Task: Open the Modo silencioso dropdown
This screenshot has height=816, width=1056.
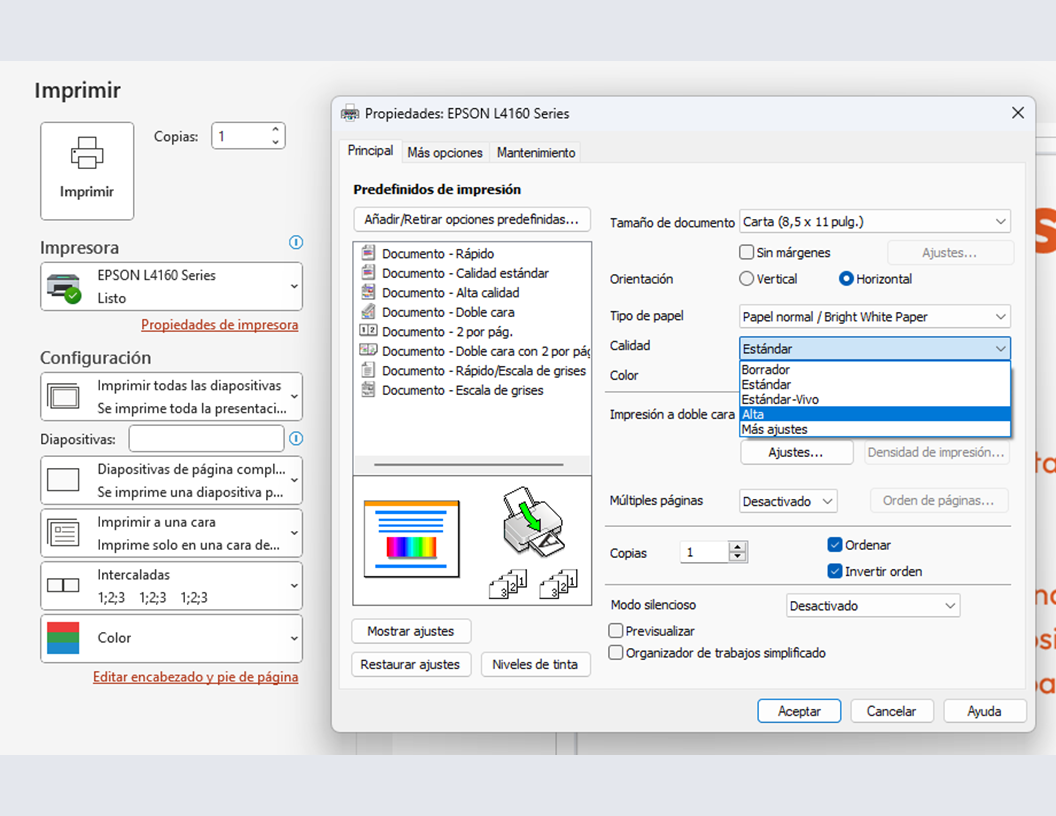Action: (873, 605)
